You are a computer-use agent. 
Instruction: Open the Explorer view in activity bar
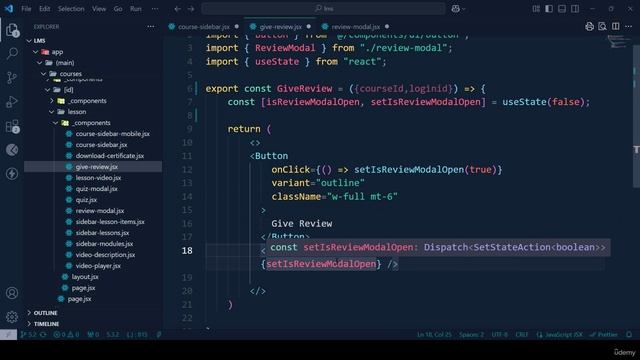pos(12,30)
